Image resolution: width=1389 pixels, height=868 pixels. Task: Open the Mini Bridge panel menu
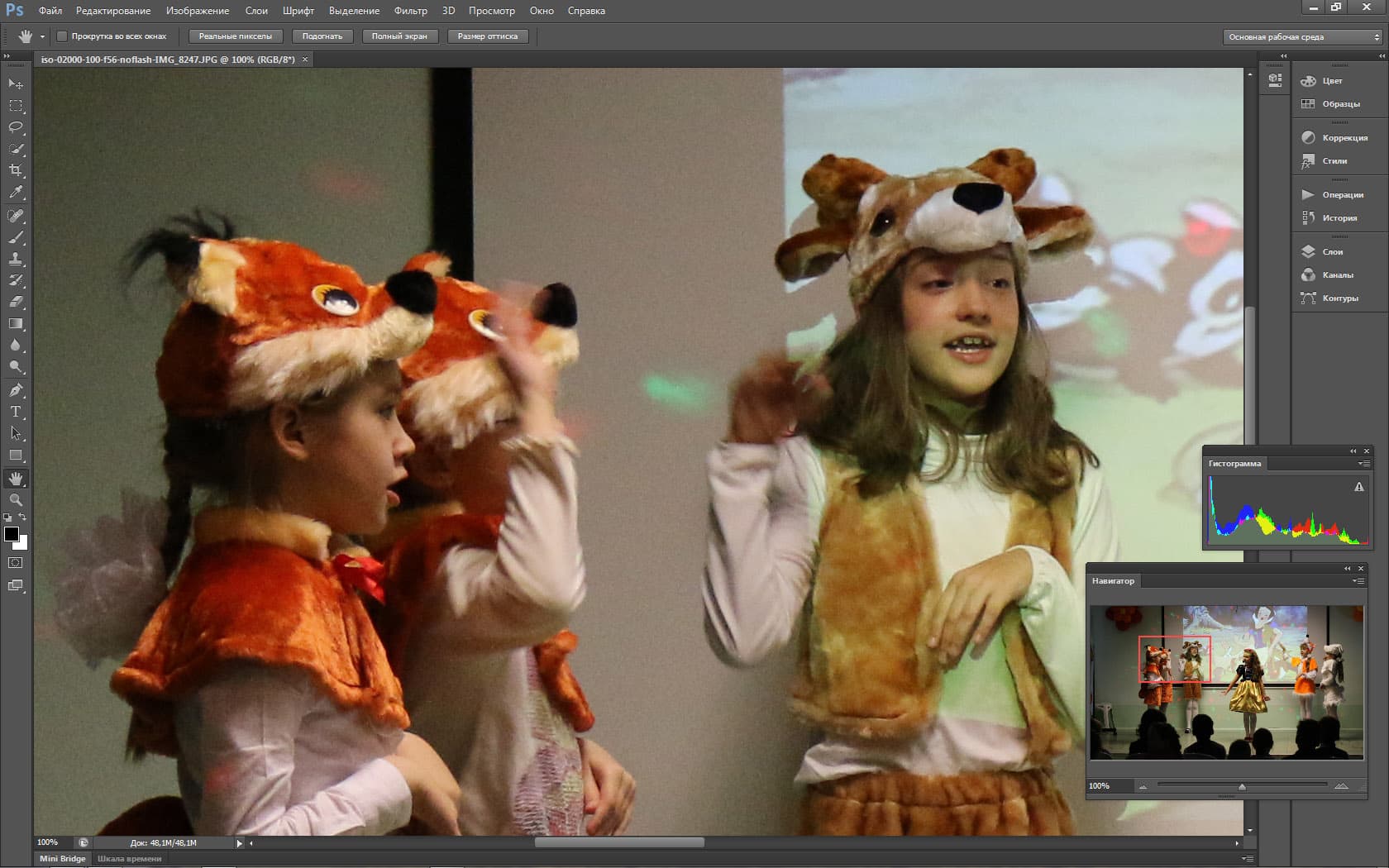(x=1248, y=859)
